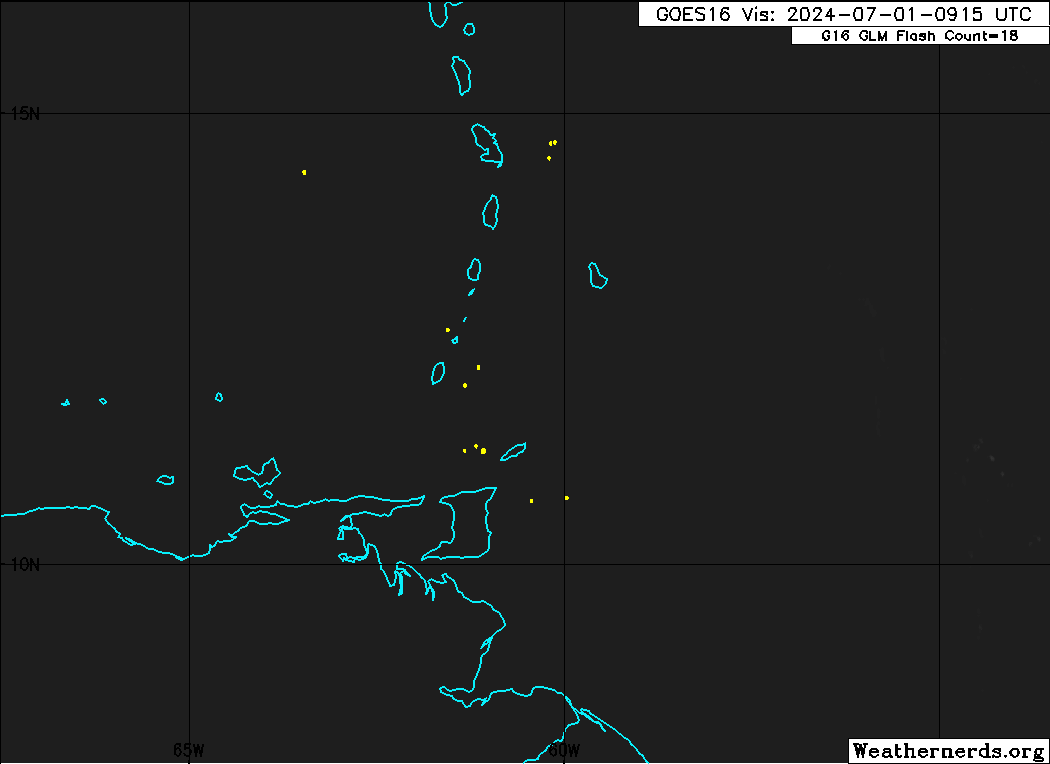Click the Grenada island outline
Screen dimensions: 1050x764
(x=438, y=373)
